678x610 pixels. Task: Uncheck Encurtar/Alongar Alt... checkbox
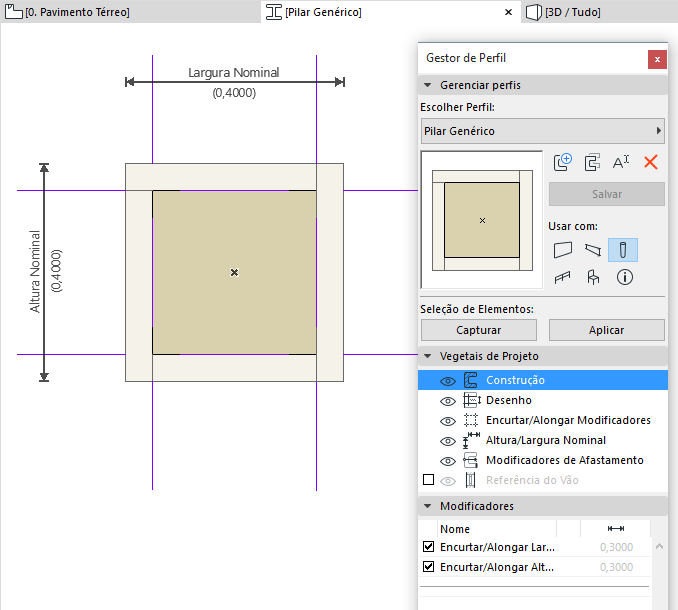[428, 566]
